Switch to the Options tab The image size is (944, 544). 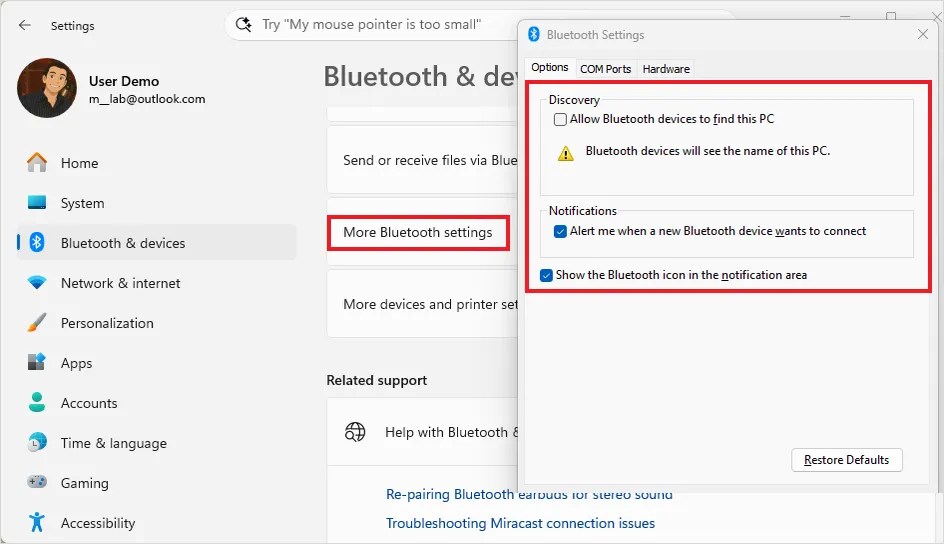550,67
